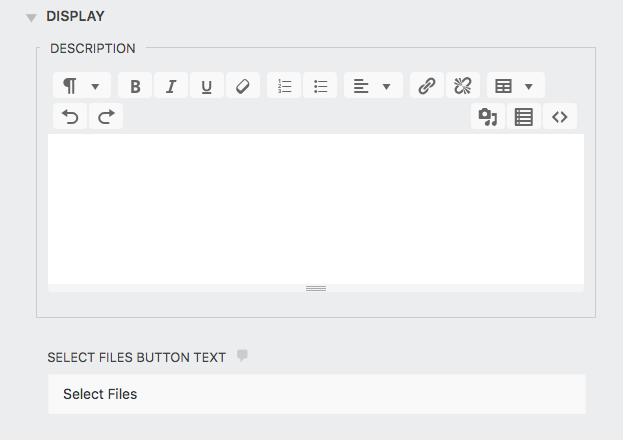Image resolution: width=623 pixels, height=440 pixels.
Task: Open the text alignment dropdown
Action: (373, 85)
